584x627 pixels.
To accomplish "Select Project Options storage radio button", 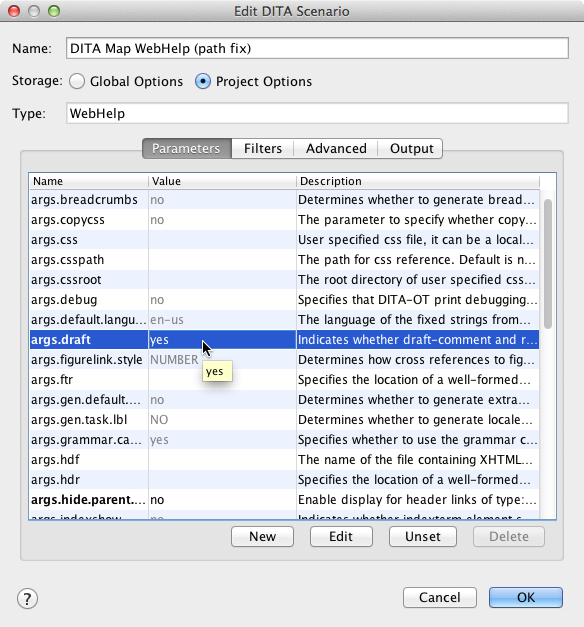I will [x=203, y=81].
